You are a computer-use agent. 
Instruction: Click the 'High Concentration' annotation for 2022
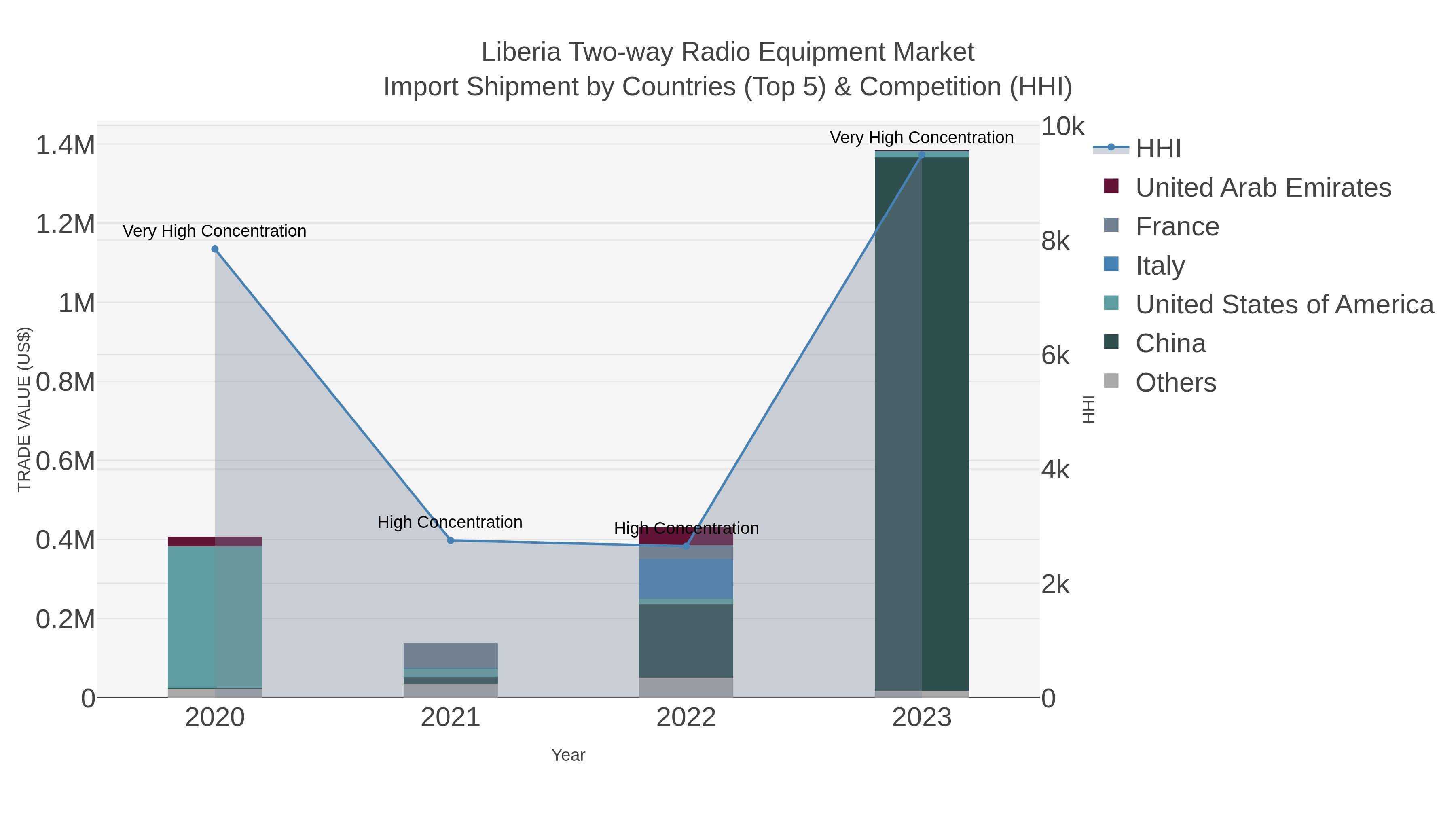point(686,528)
